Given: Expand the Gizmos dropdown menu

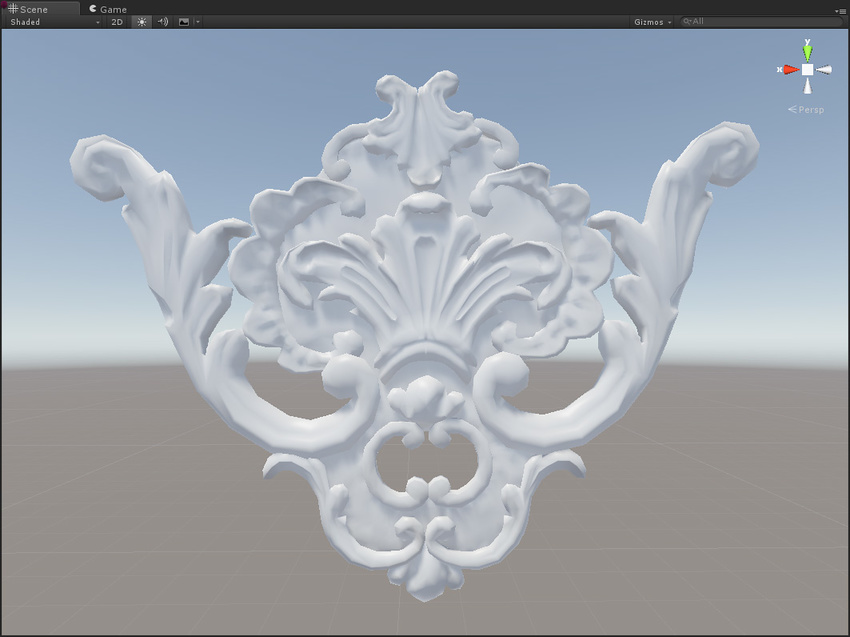Looking at the screenshot, I should point(652,21).
